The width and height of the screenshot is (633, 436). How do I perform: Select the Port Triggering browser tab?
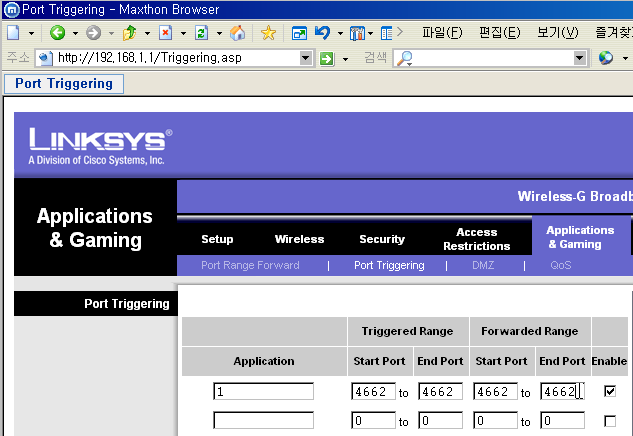[x=64, y=84]
